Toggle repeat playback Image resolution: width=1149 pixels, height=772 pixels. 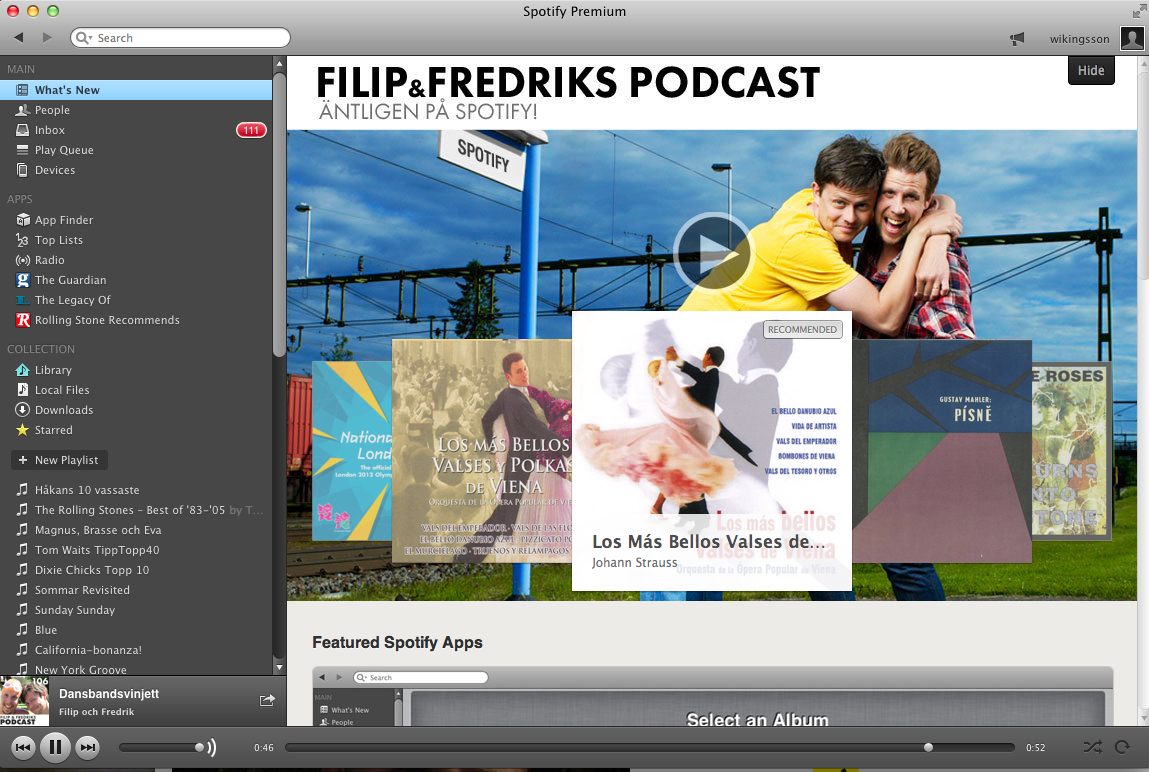1122,747
